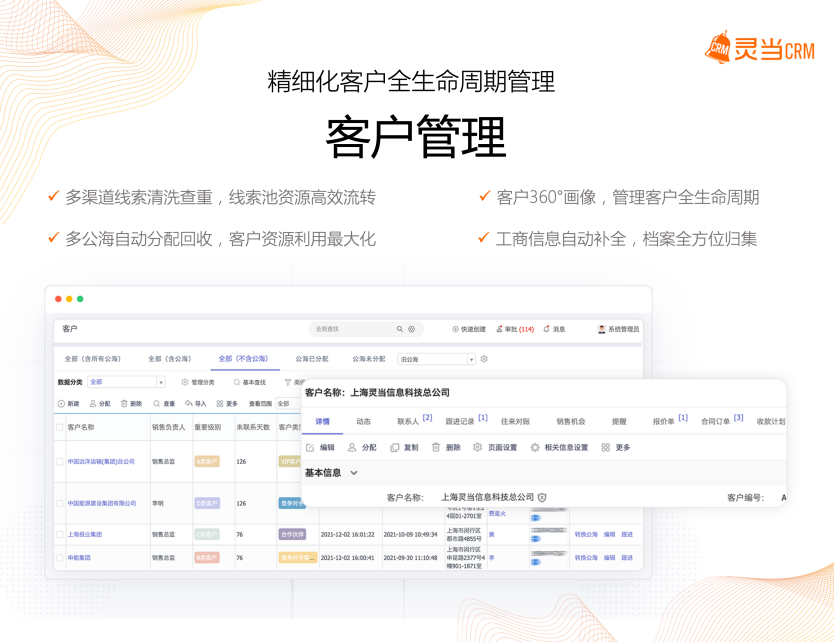Click the 导入 (import) icon in list toolbar
The height and width of the screenshot is (642, 834).
pos(188,404)
